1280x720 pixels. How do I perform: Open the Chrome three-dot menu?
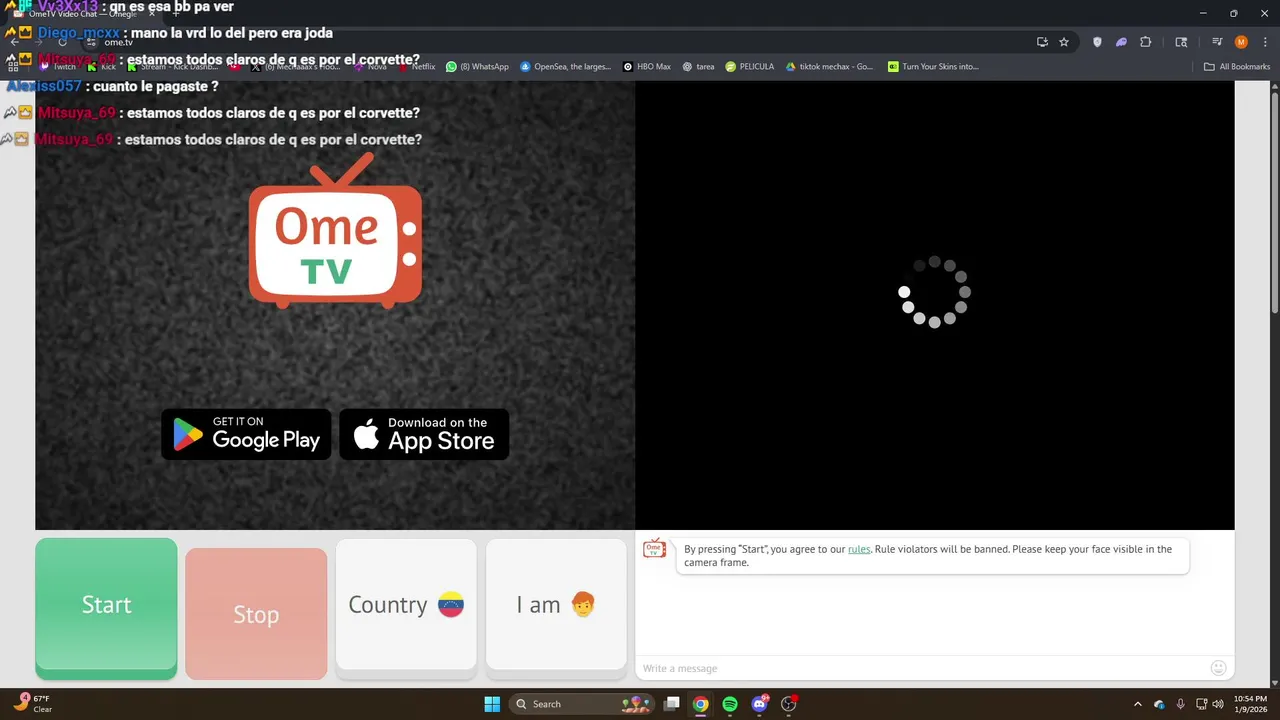click(1263, 42)
